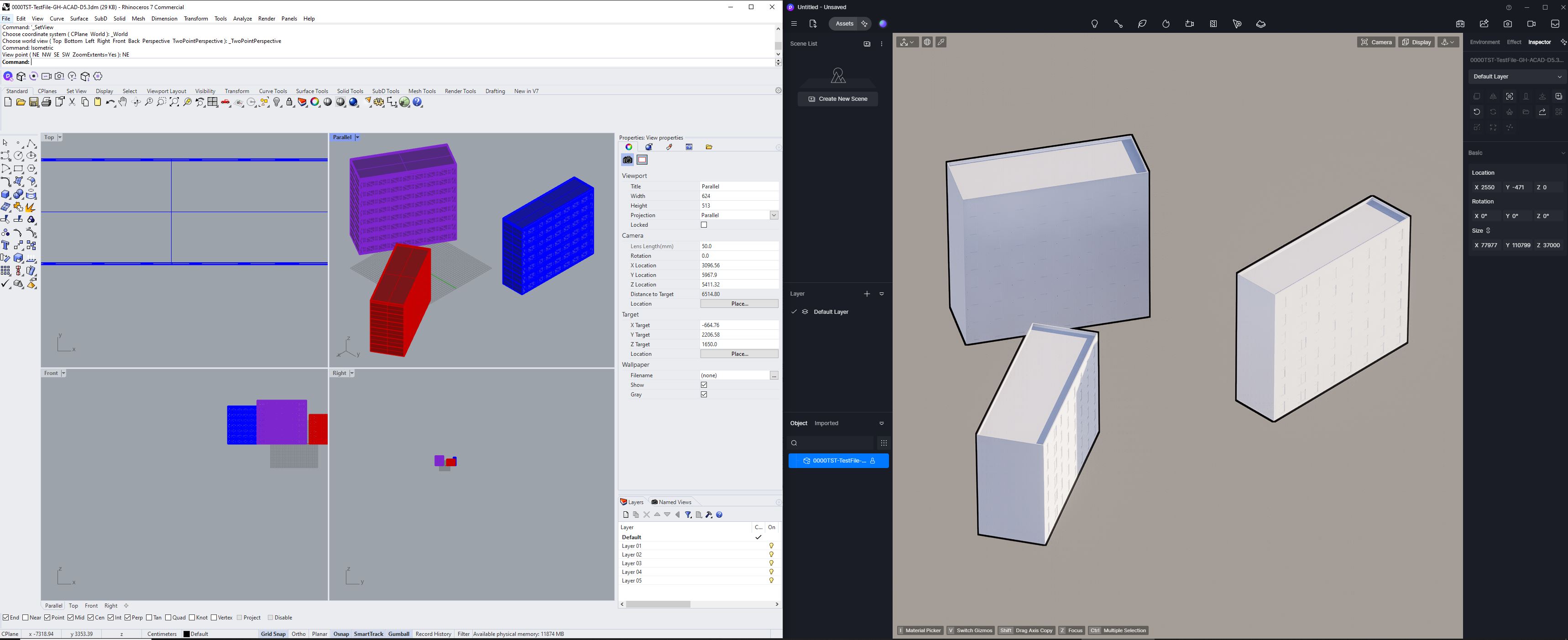Click the light bulb Hide objects icon

(x=277, y=102)
